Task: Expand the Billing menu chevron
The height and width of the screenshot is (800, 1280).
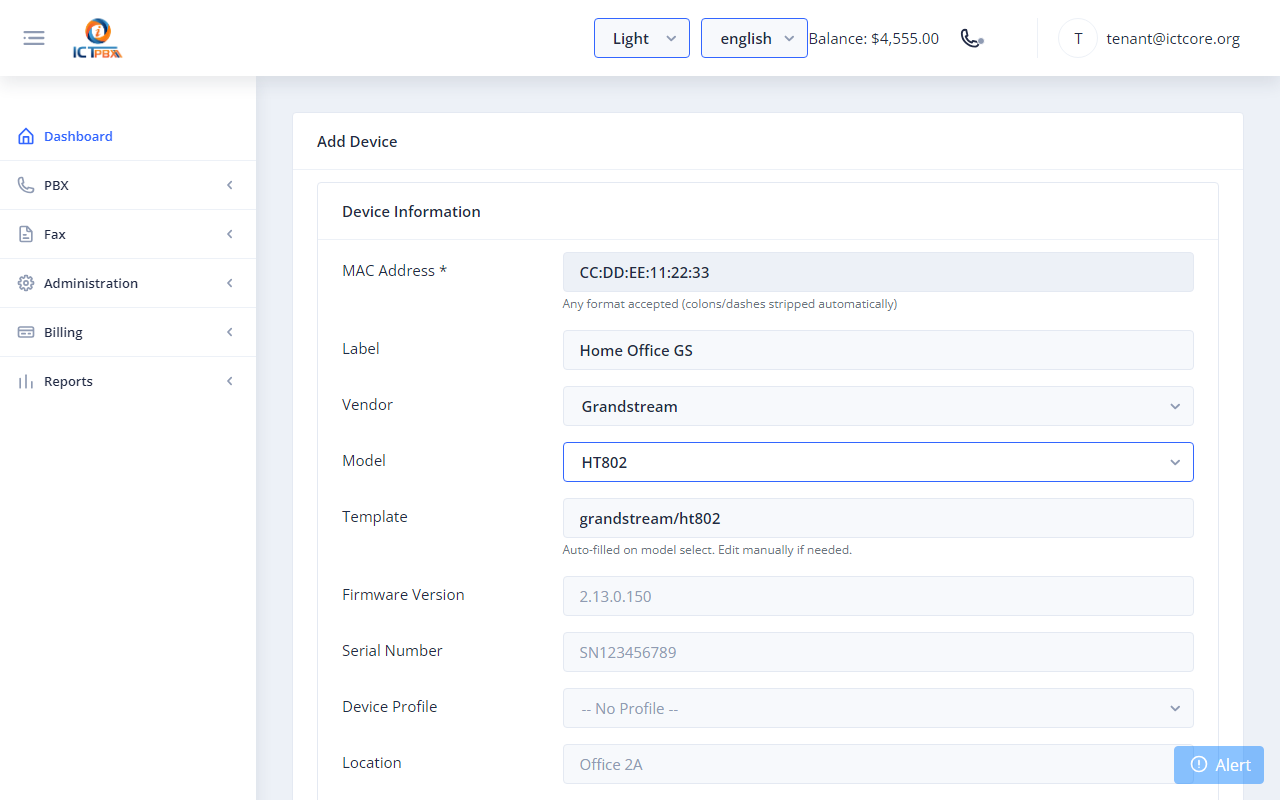Action: tap(230, 332)
